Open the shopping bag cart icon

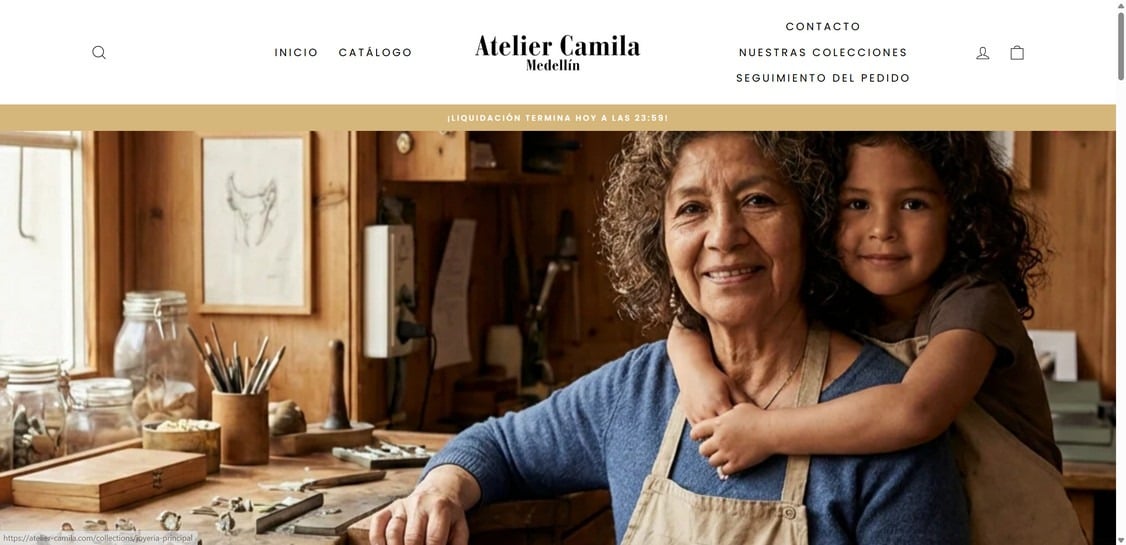[1017, 52]
